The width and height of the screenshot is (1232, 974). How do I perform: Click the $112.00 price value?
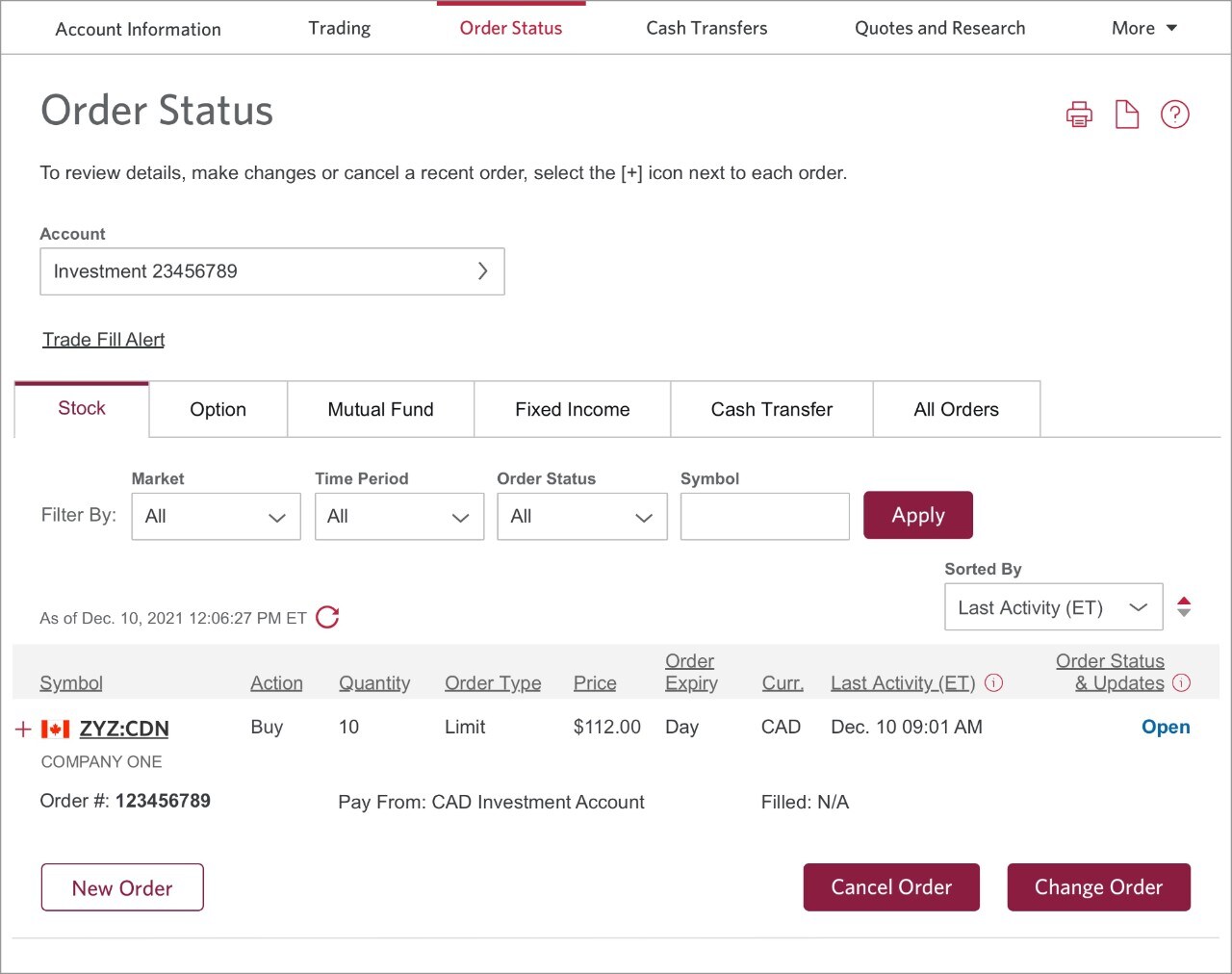coord(607,727)
